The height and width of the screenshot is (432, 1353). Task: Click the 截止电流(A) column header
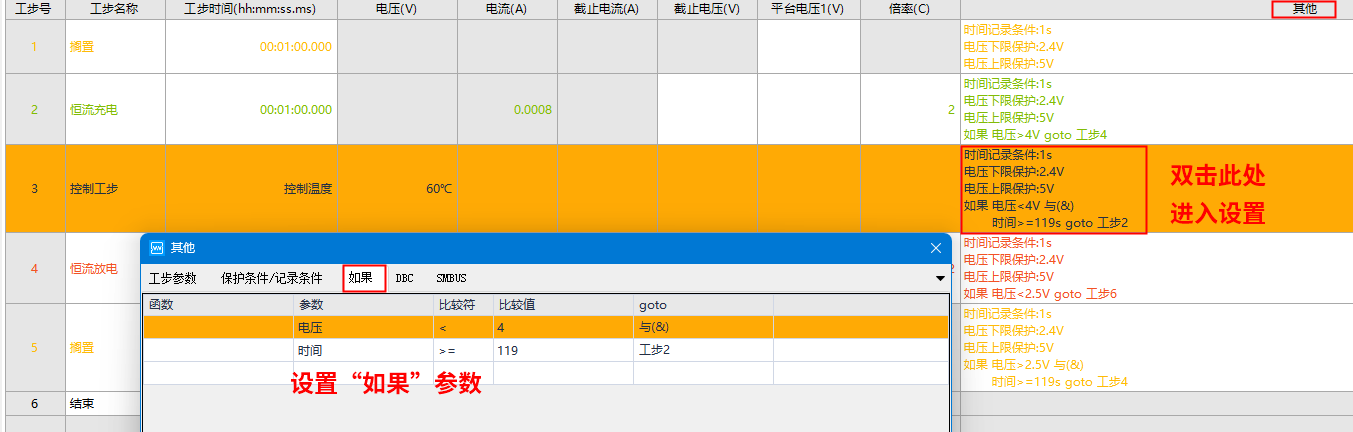coord(607,9)
